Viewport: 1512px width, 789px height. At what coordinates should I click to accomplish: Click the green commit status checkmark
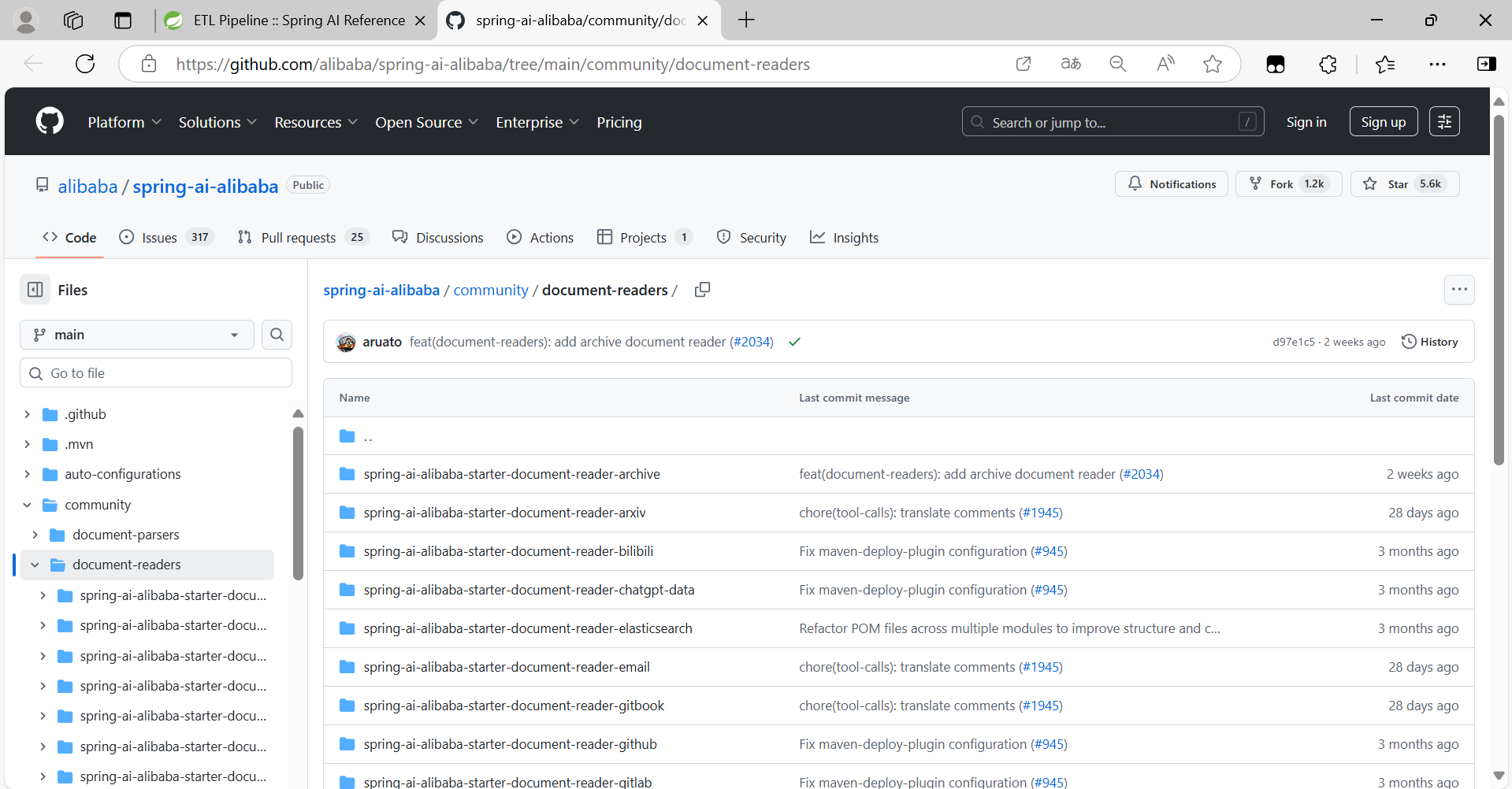(x=794, y=342)
